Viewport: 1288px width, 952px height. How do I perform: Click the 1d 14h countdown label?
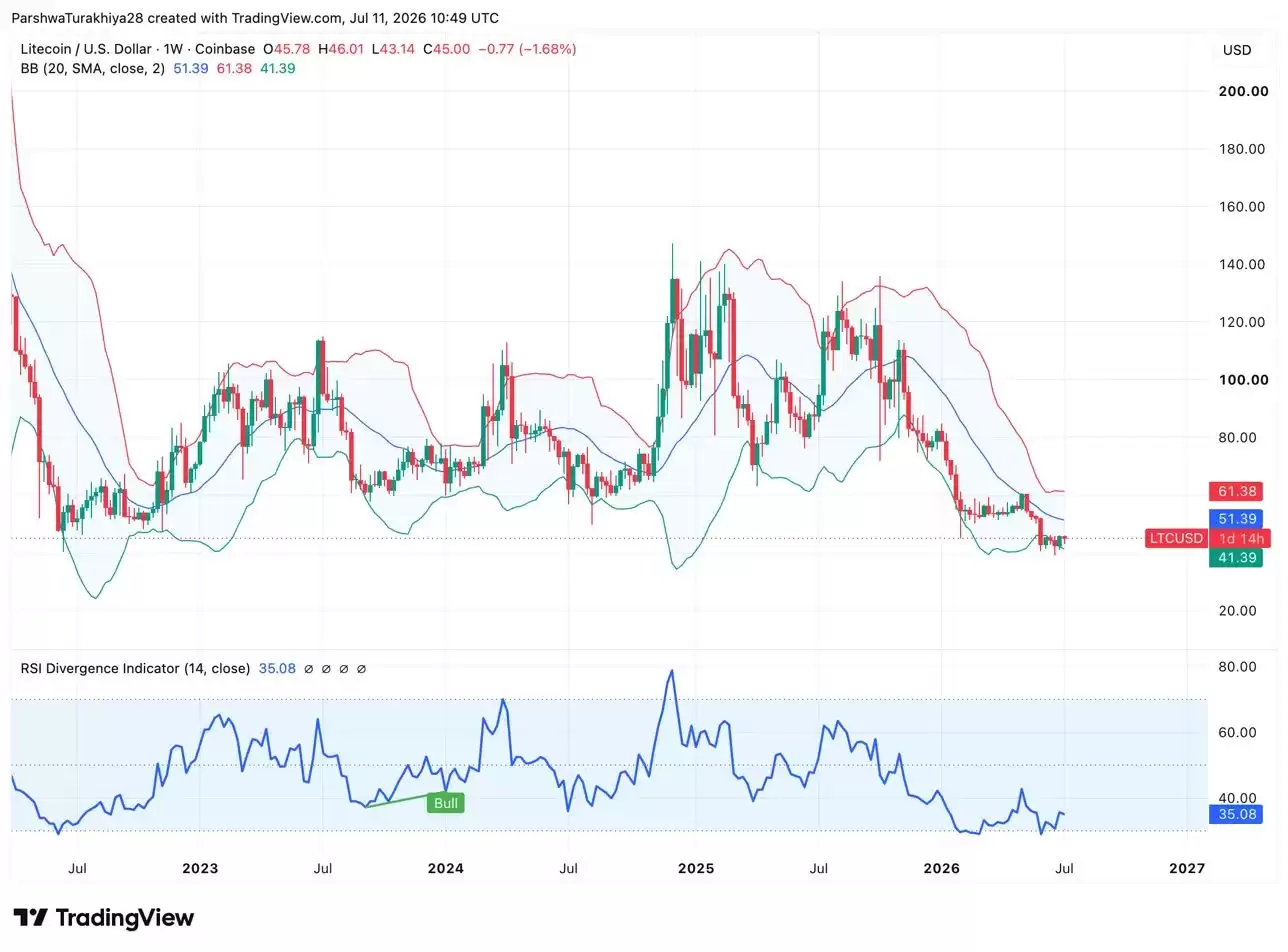point(1240,539)
